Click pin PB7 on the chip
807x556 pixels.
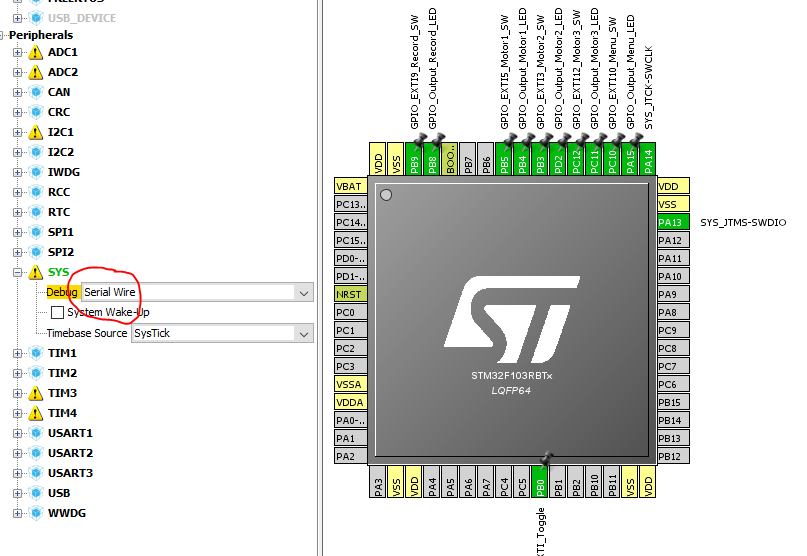point(467,159)
